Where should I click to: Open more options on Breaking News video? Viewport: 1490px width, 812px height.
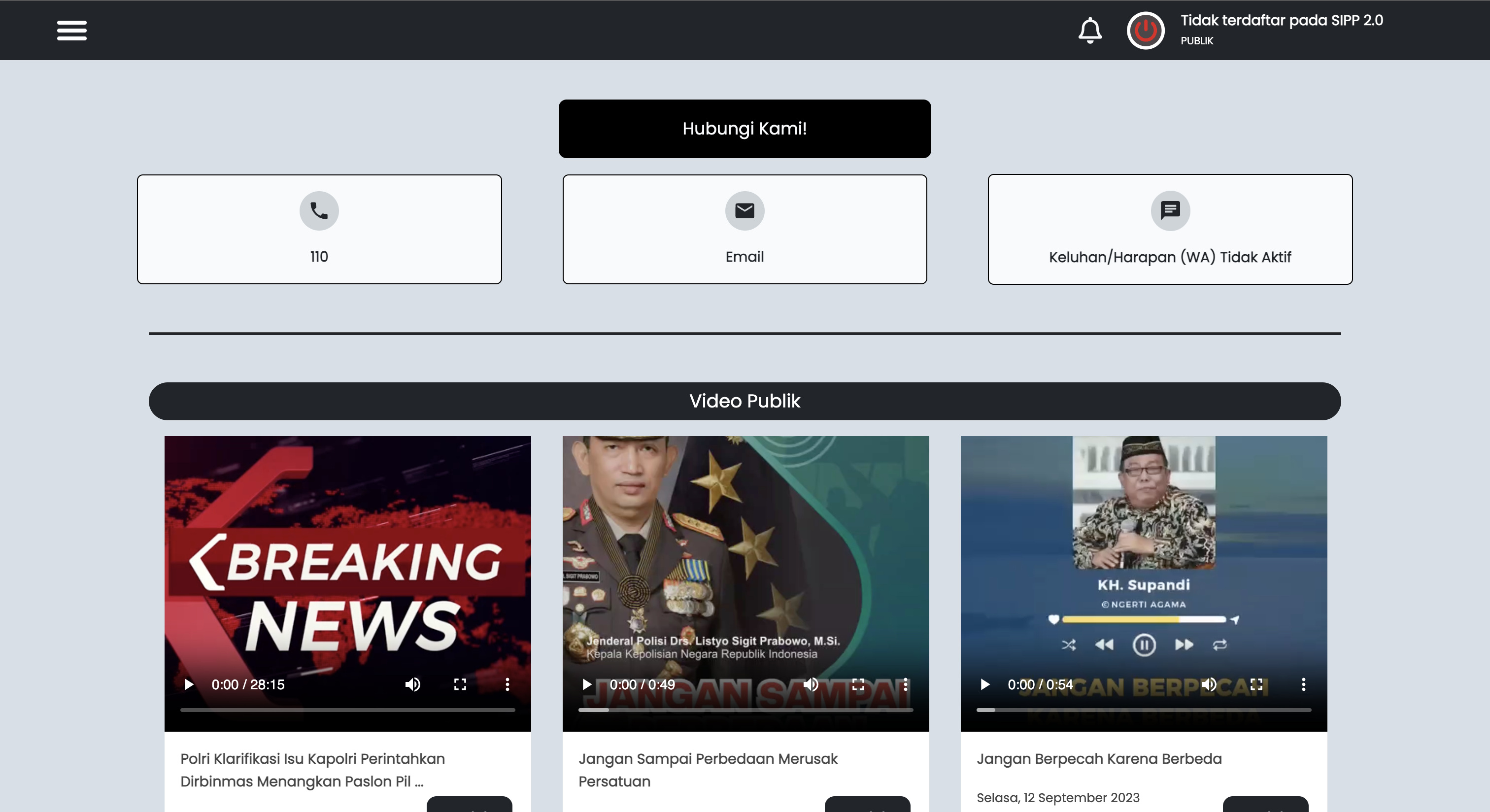[x=508, y=685]
